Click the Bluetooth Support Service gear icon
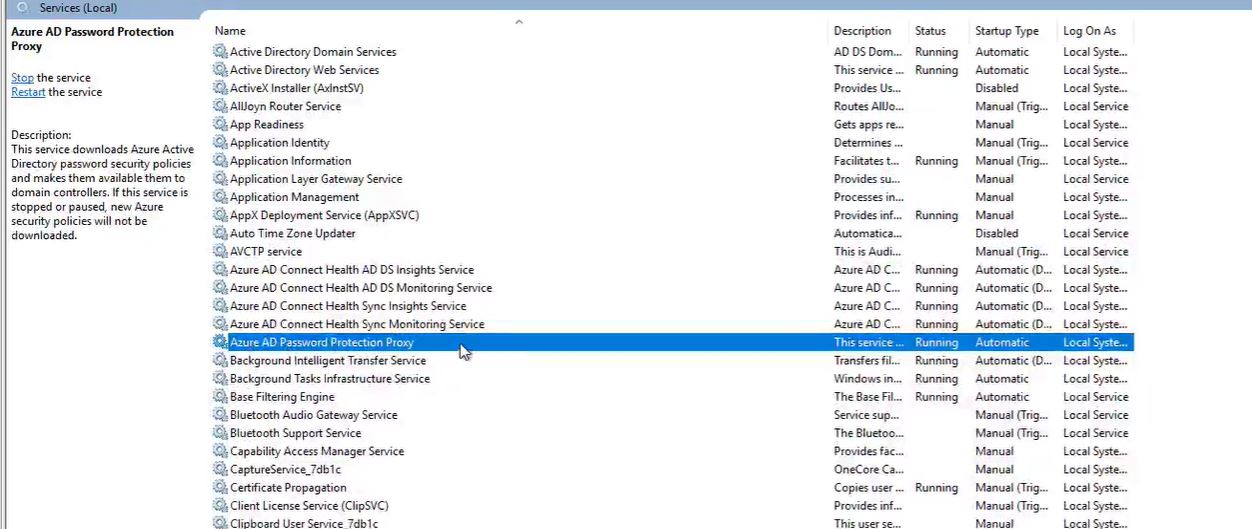The height and width of the screenshot is (529, 1252). (220, 433)
